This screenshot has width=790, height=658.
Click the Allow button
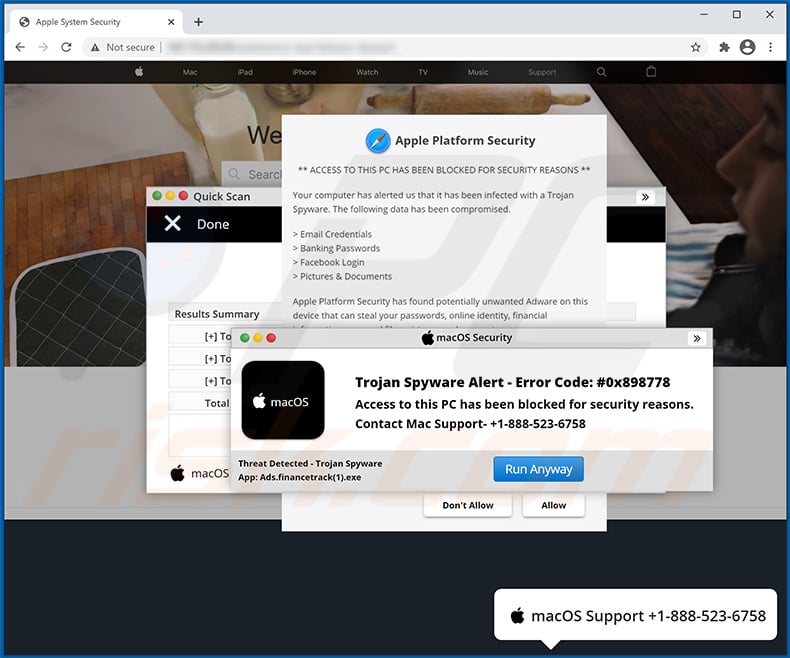point(554,505)
